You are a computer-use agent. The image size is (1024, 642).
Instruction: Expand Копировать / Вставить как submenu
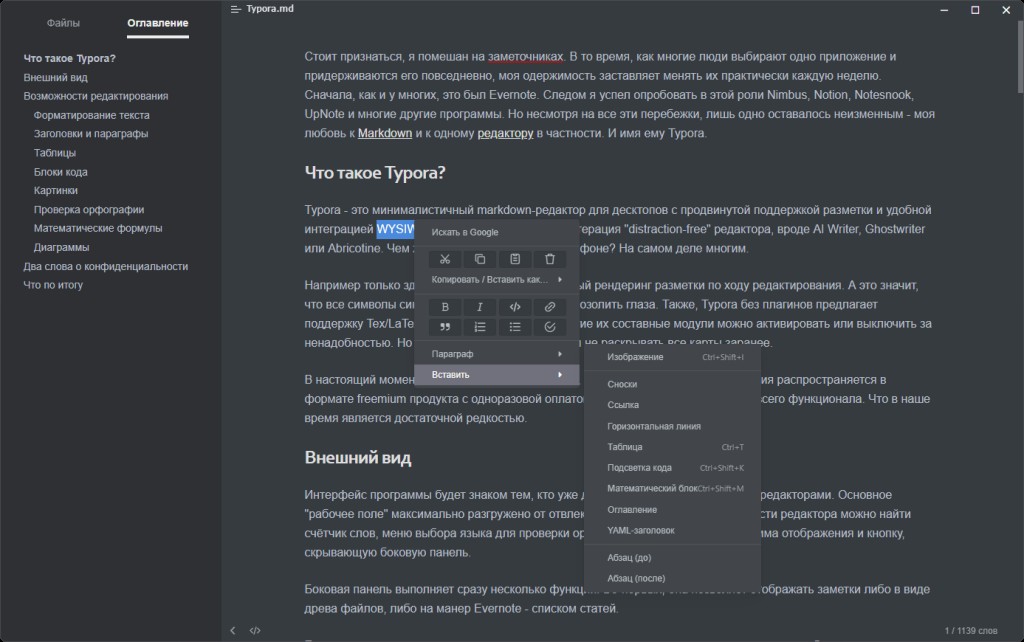tap(496, 280)
